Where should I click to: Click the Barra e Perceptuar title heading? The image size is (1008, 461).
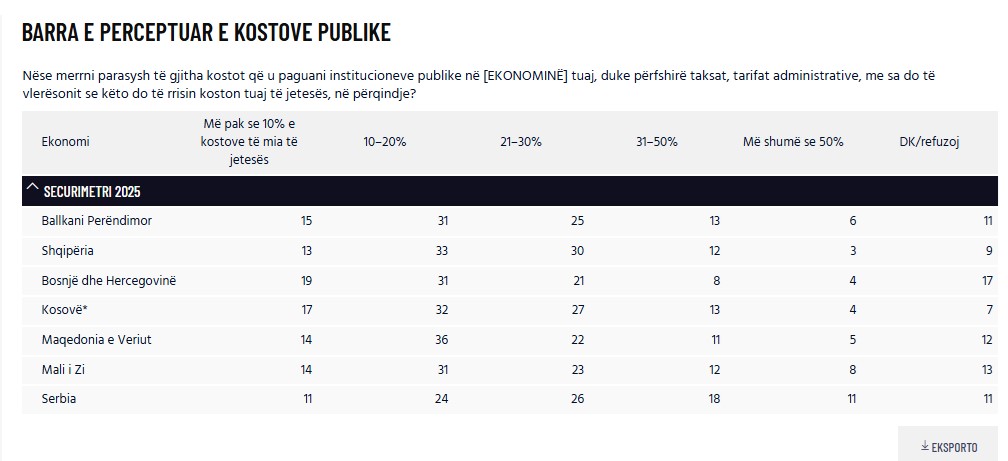point(206,32)
